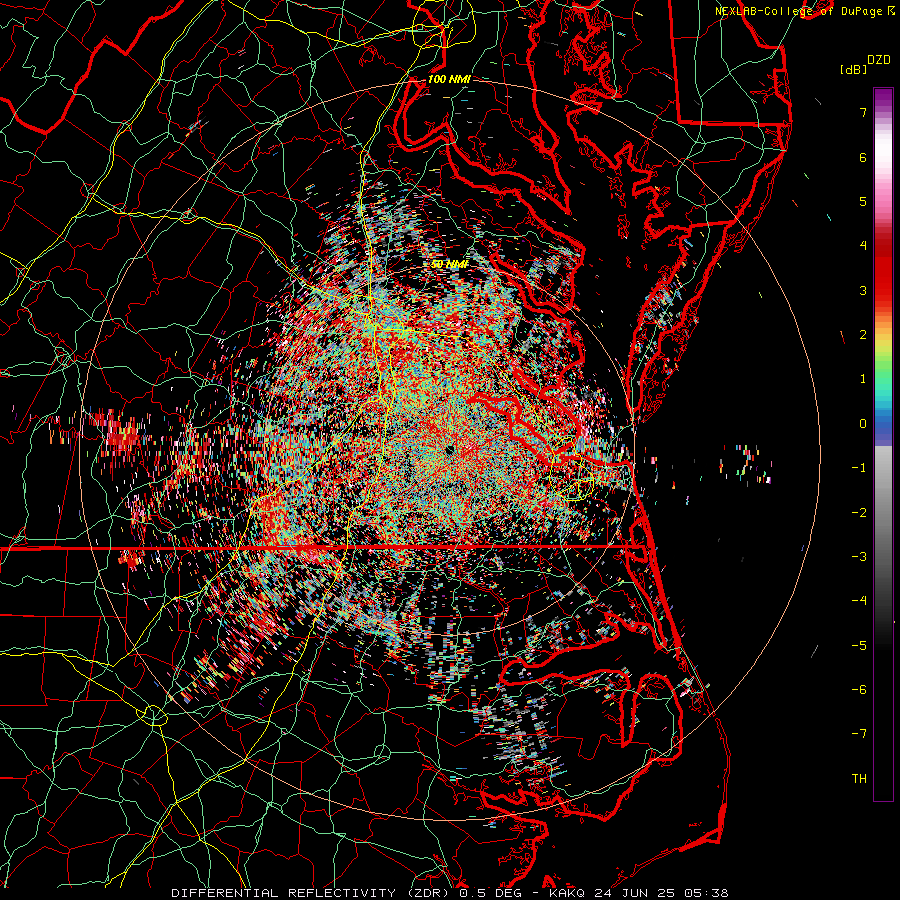The image size is (900, 900).
Task: Click "DIFFERENTIAL REFLECTIVITY" in the bottom caption
Action: coord(284,893)
